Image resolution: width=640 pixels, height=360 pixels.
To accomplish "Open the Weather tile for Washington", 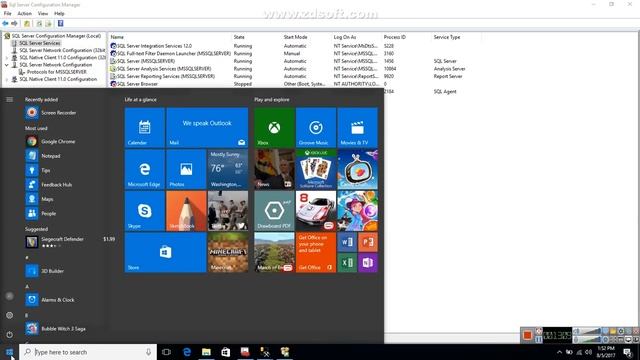I will (x=228, y=169).
